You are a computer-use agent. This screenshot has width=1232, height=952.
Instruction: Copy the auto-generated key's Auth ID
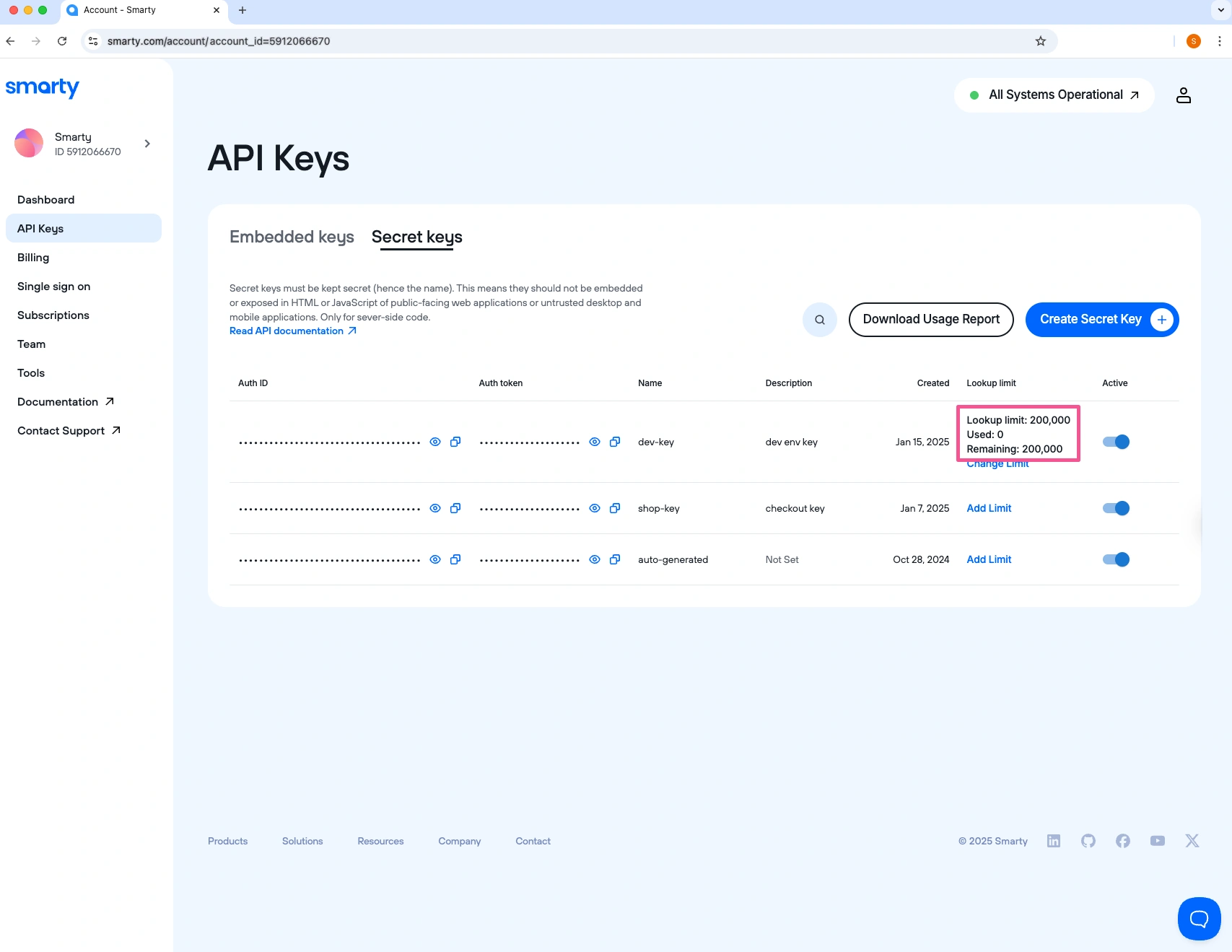tap(455, 559)
